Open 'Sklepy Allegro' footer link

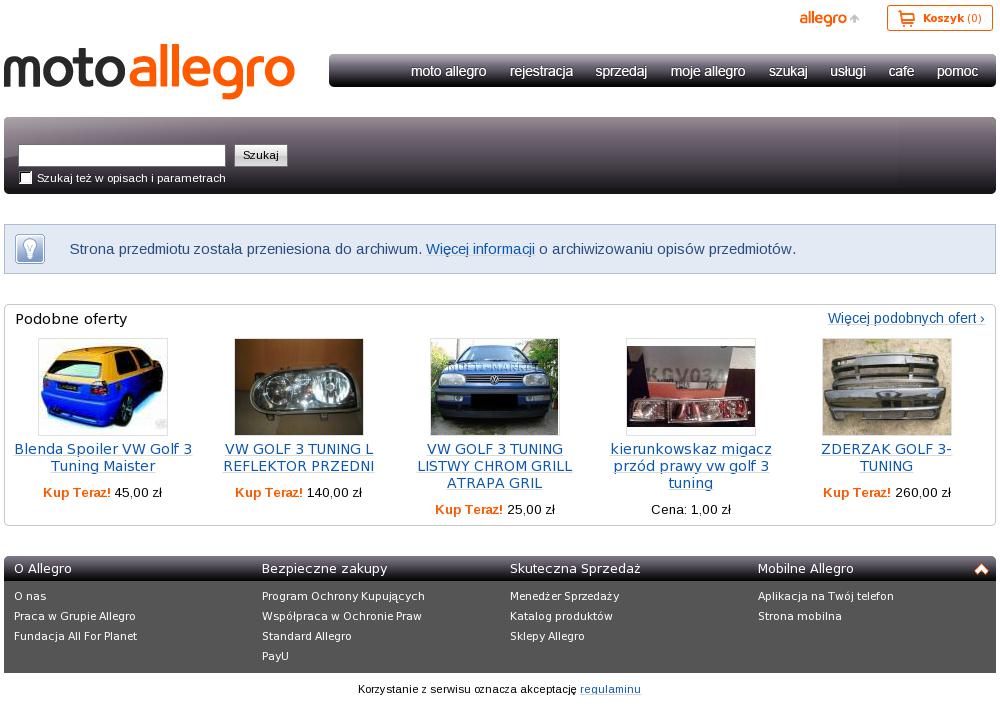547,636
